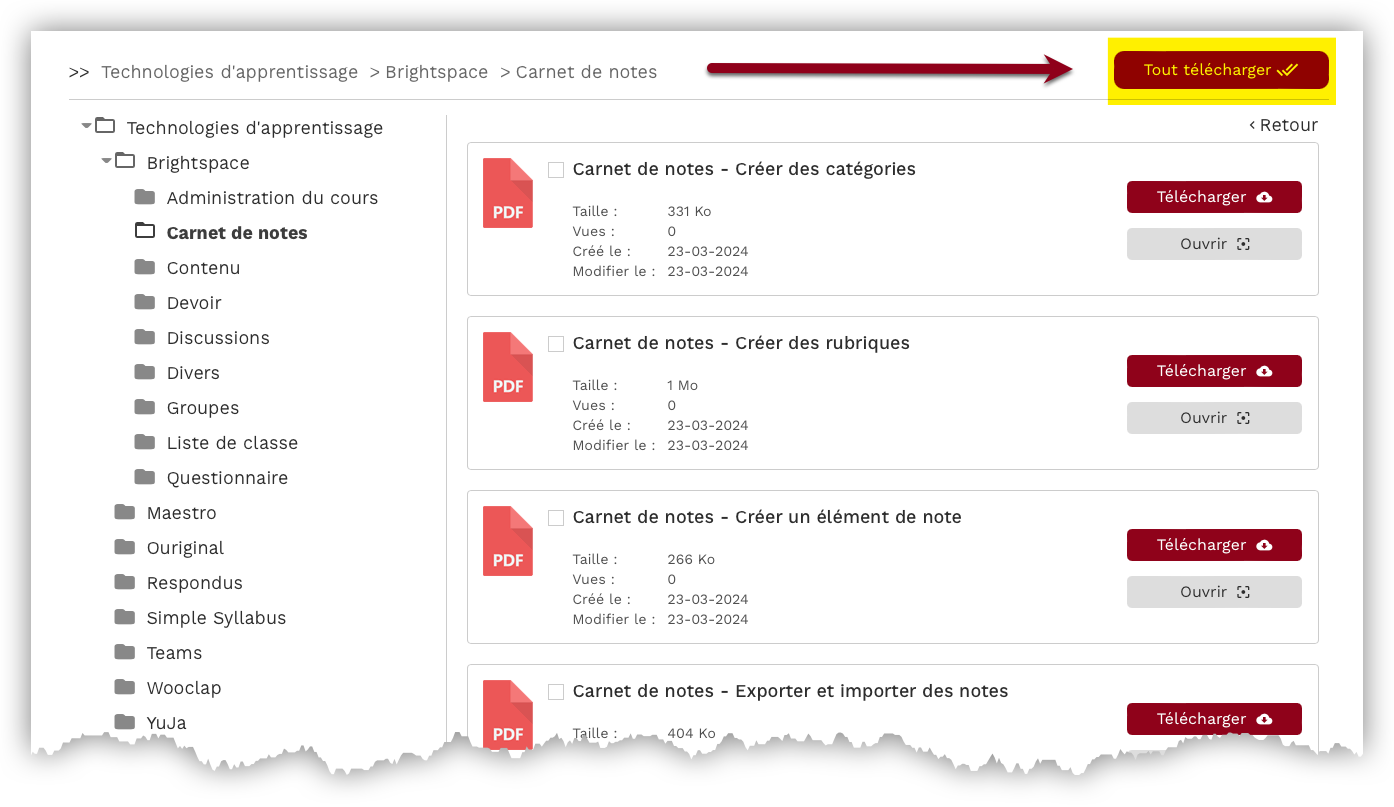Open the Créer des rubriques document
The height and width of the screenshot is (807, 1394).
(x=1213, y=418)
